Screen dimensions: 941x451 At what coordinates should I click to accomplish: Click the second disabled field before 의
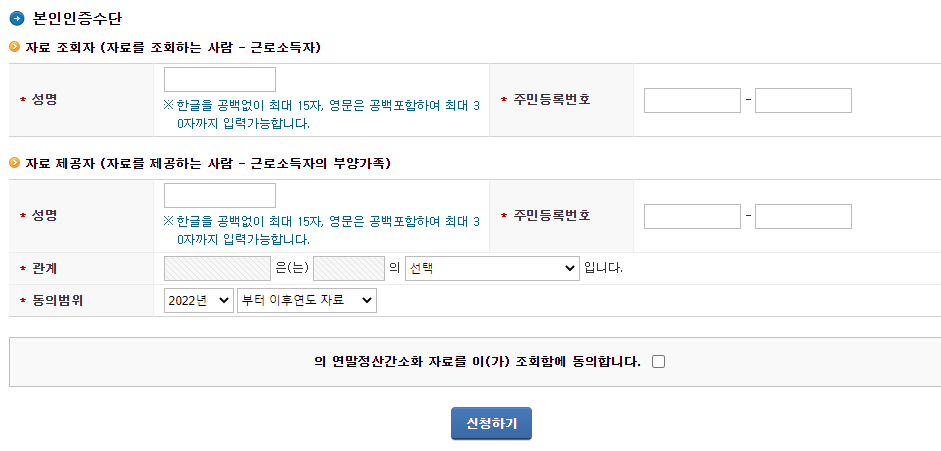[x=349, y=269]
